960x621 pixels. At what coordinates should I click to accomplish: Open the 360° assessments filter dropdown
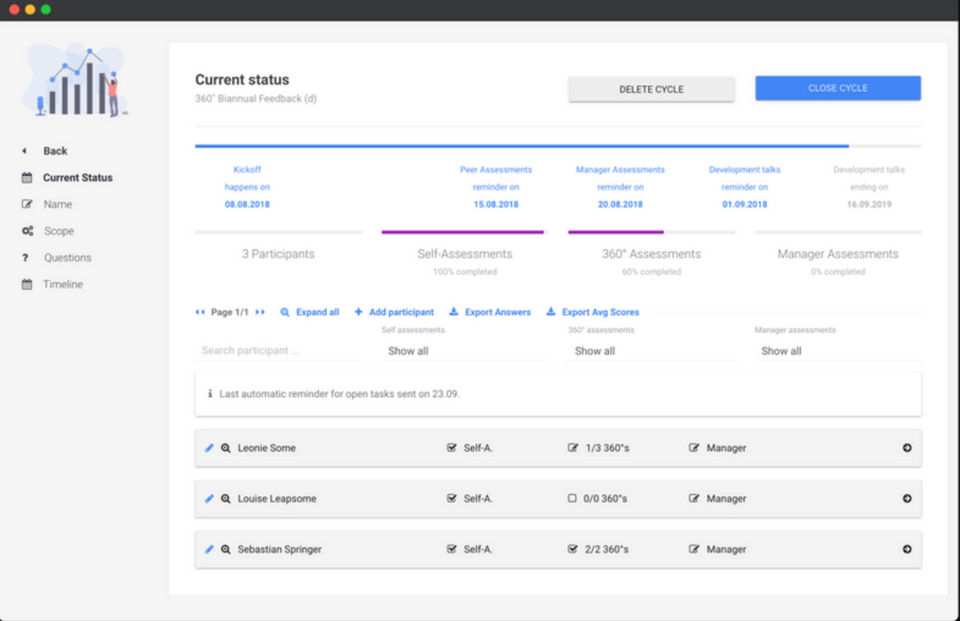(651, 351)
